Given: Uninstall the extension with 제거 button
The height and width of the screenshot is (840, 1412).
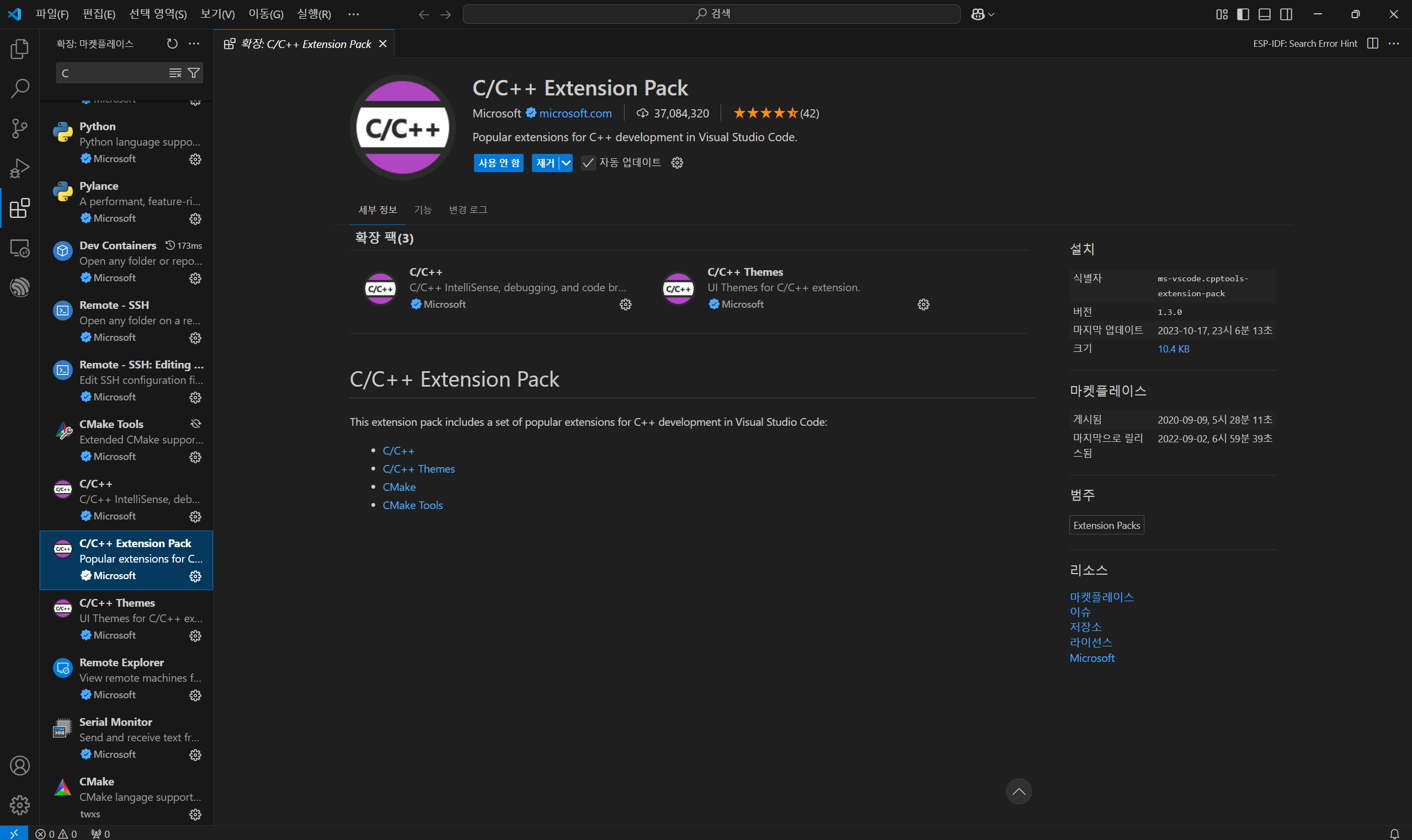Looking at the screenshot, I should click(545, 163).
